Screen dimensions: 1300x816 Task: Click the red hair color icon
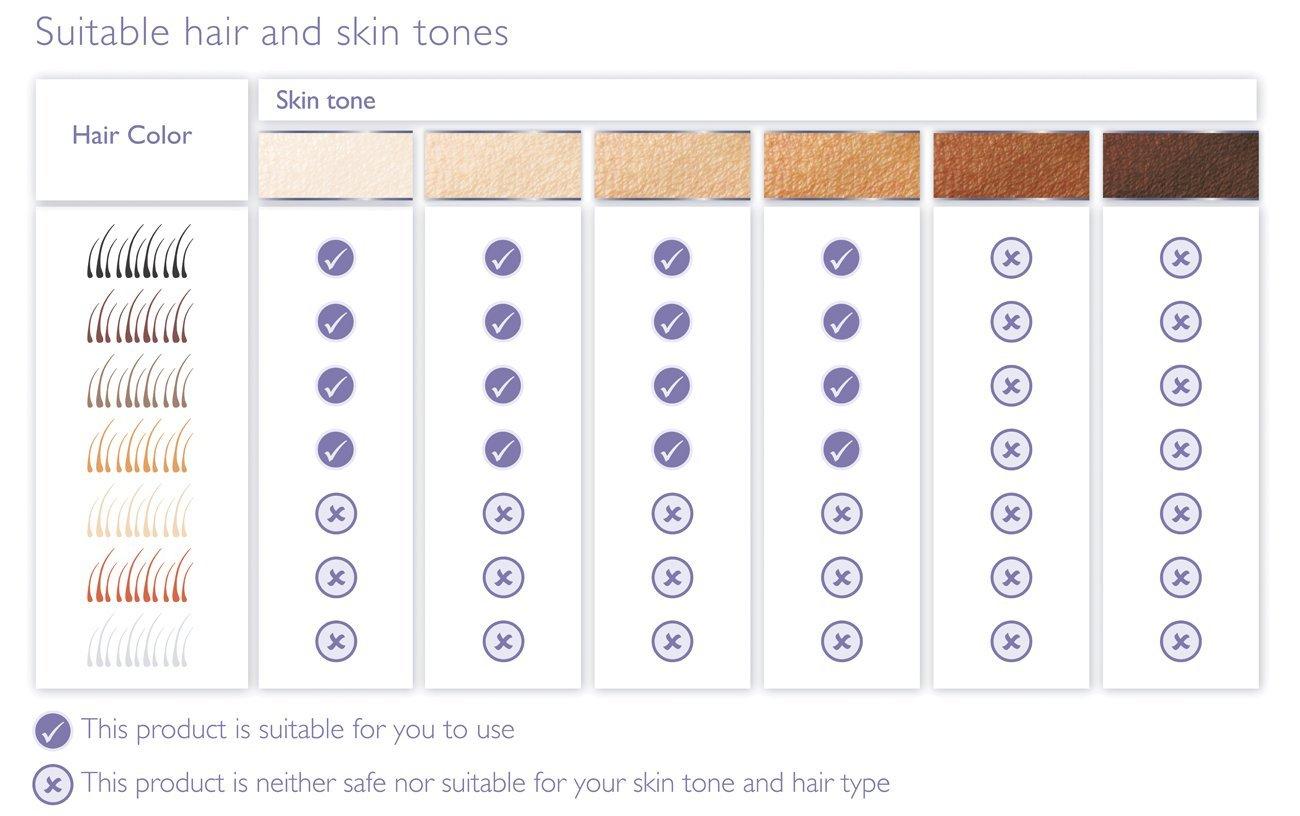[x=140, y=574]
